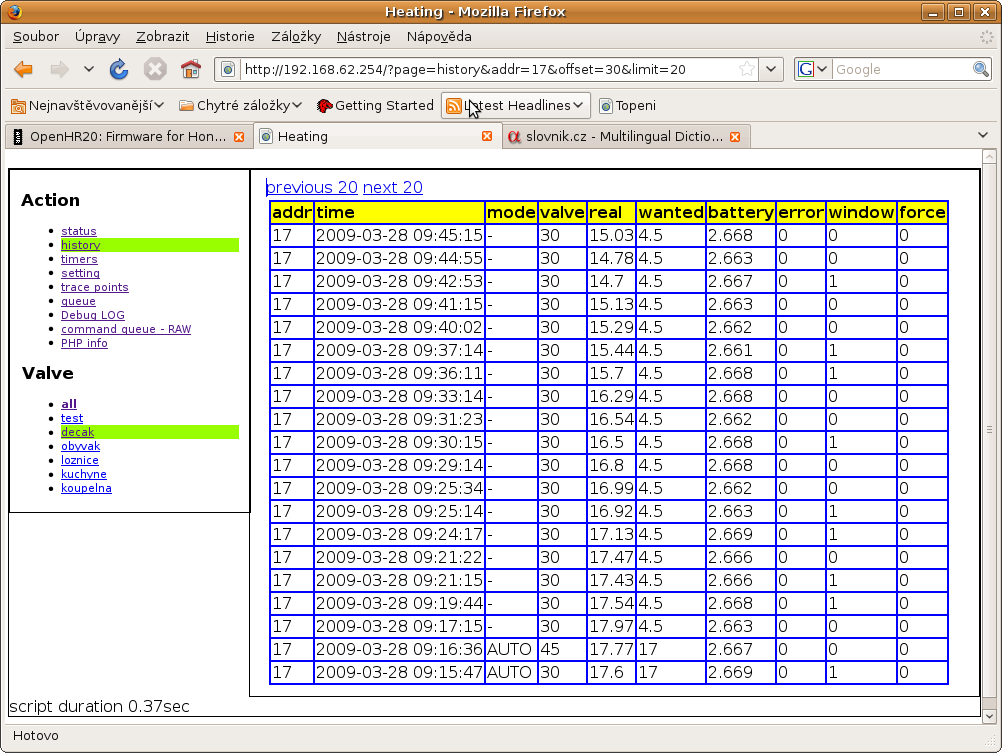This screenshot has width=1002, height=753.
Task: Click the Reload page icon
Action: pyautogui.click(x=119, y=69)
